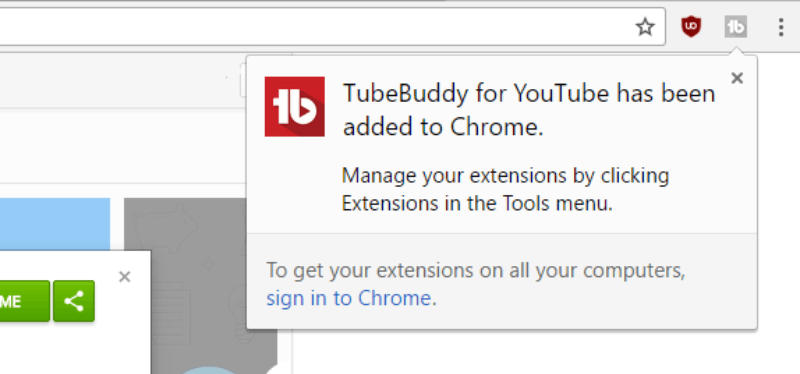Click the document outline on the gray card

(171, 315)
